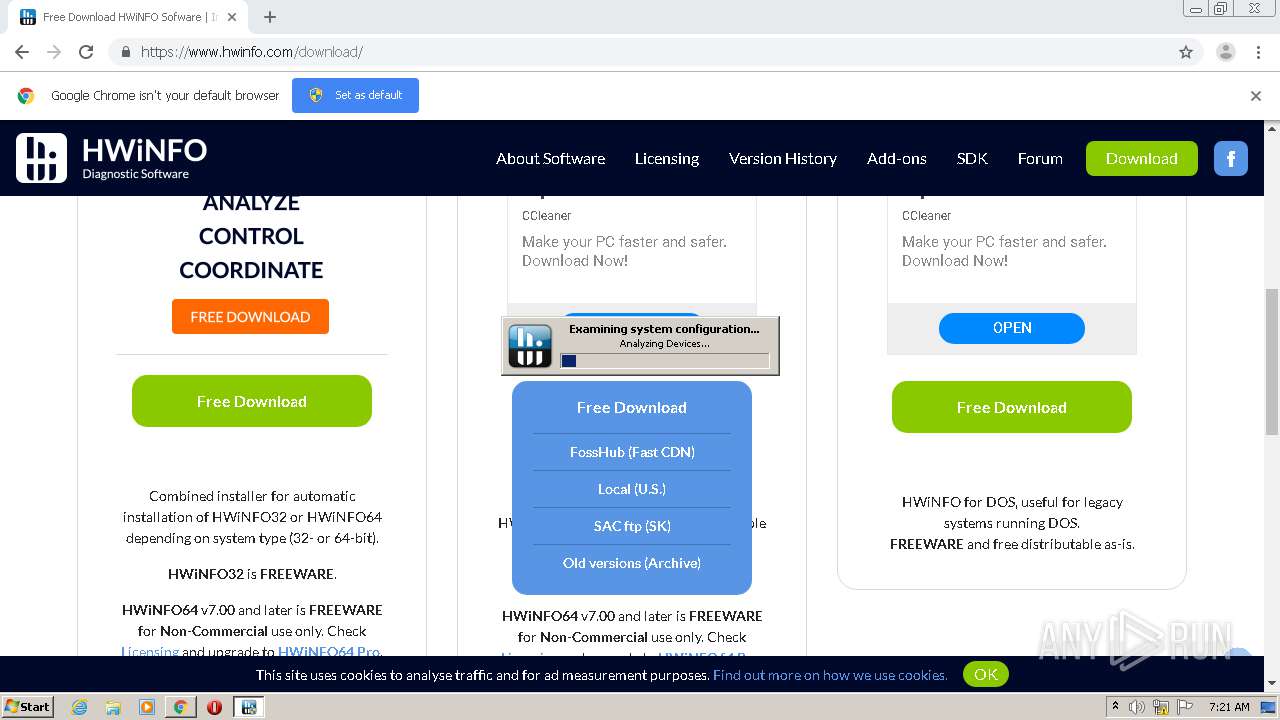Screen dimensions: 1280x720
Task: Click Free Download header in blue dropdown
Action: [x=632, y=407]
